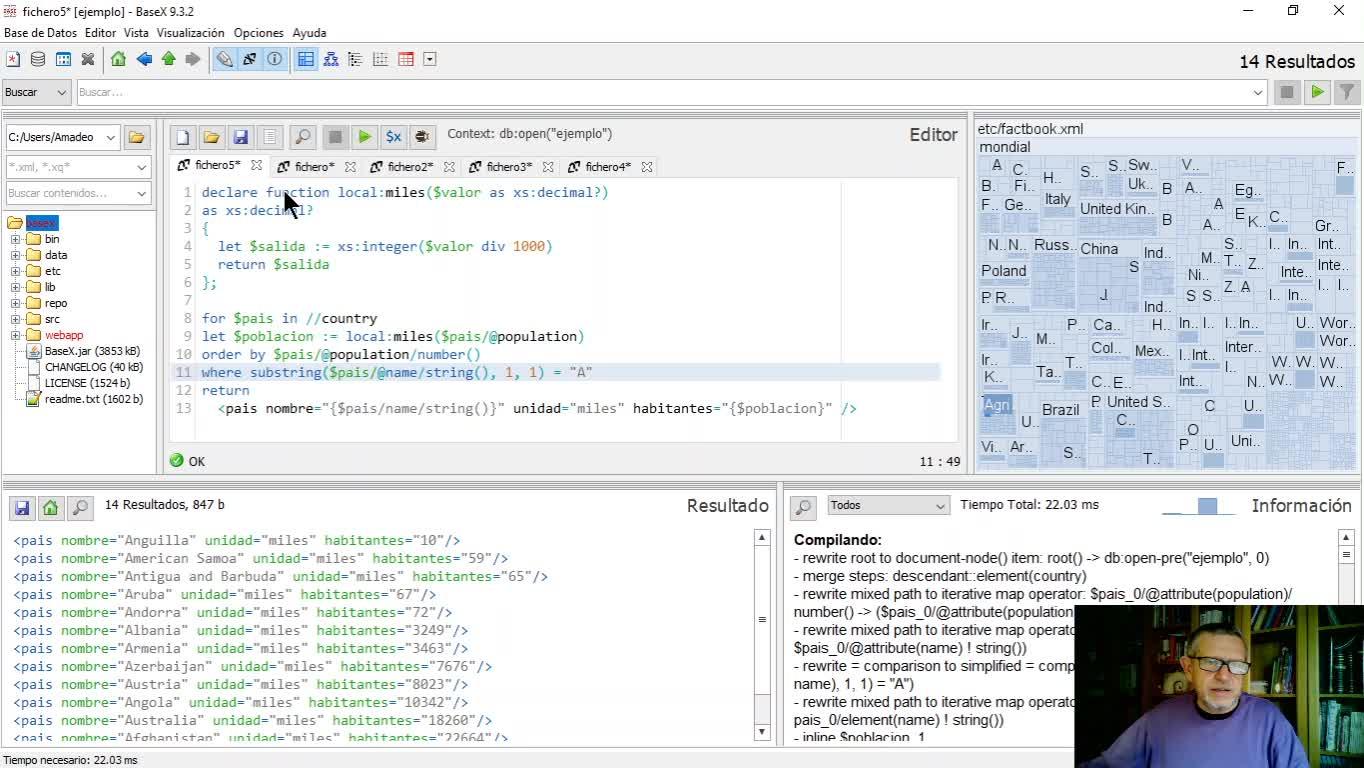This screenshot has width=1364, height=768.
Task: Open editor search with magnifier icon
Action: (302, 137)
